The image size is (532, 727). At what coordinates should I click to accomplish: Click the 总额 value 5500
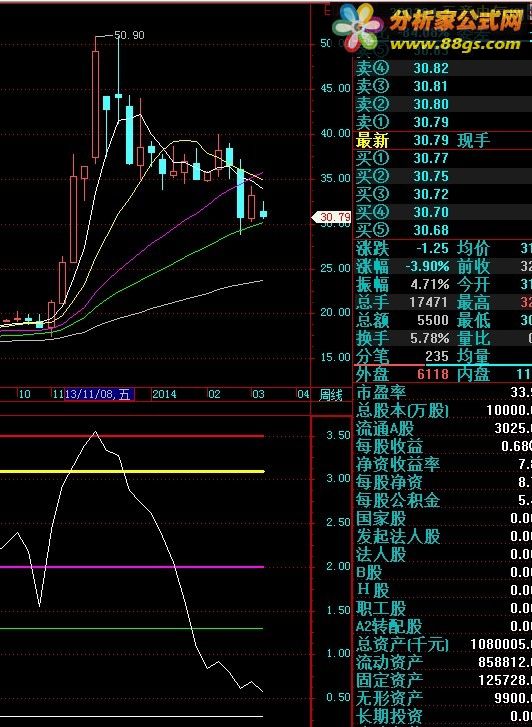pos(433,320)
